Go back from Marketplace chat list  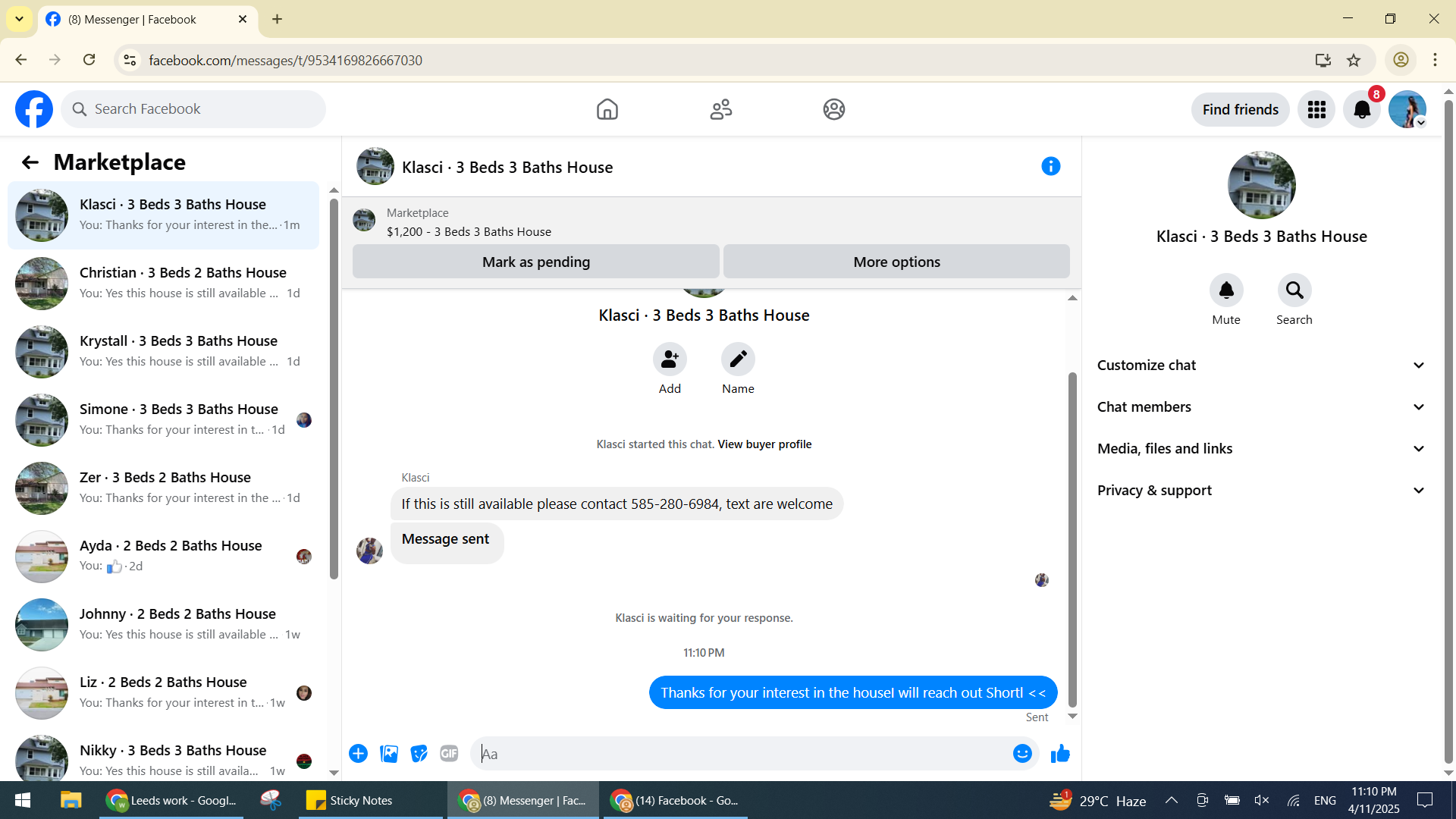30,162
